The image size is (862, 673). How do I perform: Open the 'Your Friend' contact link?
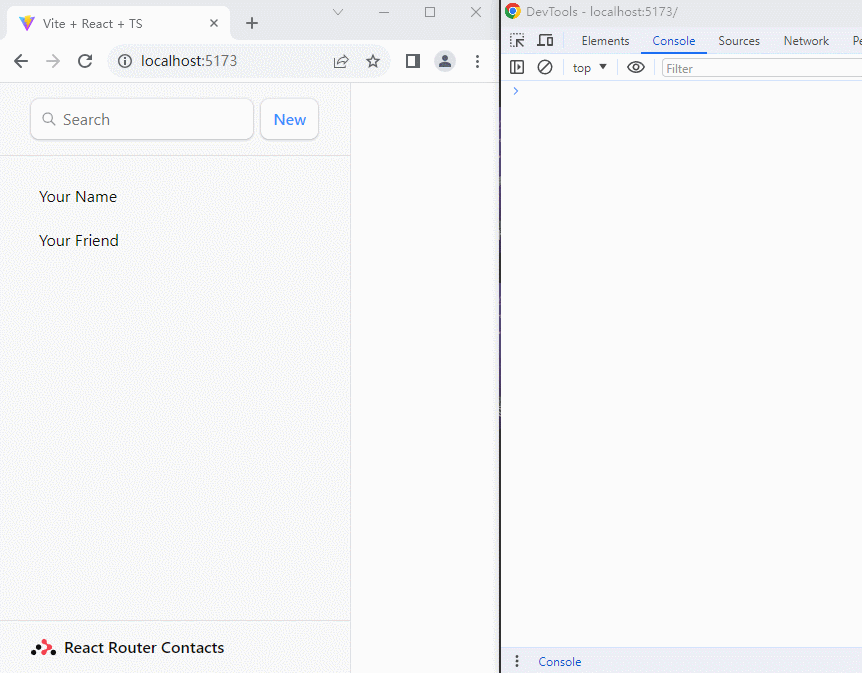pos(79,240)
